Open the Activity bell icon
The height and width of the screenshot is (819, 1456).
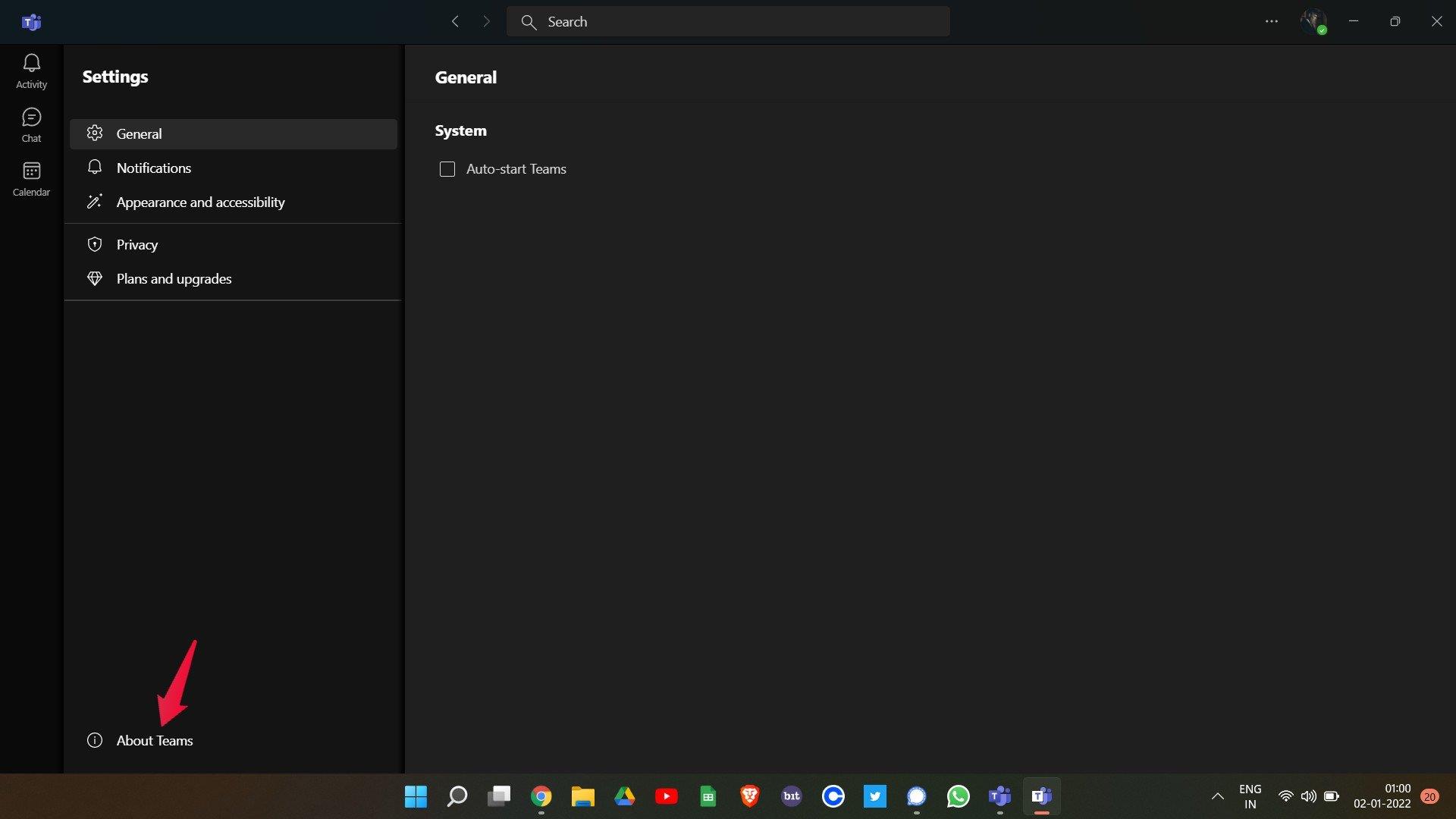pos(31,71)
